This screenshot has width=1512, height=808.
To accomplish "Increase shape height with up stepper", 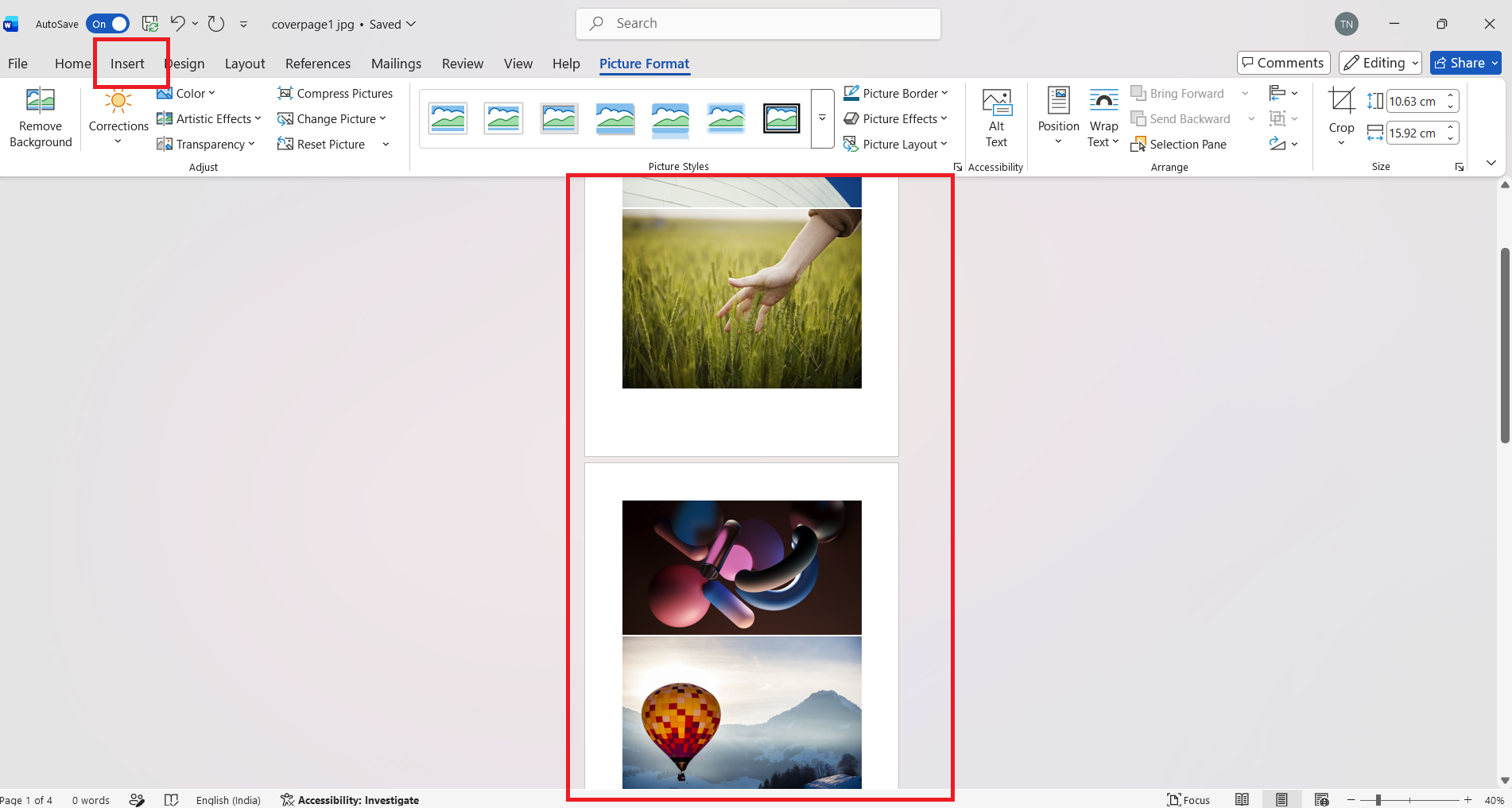I will pyautogui.click(x=1451, y=96).
